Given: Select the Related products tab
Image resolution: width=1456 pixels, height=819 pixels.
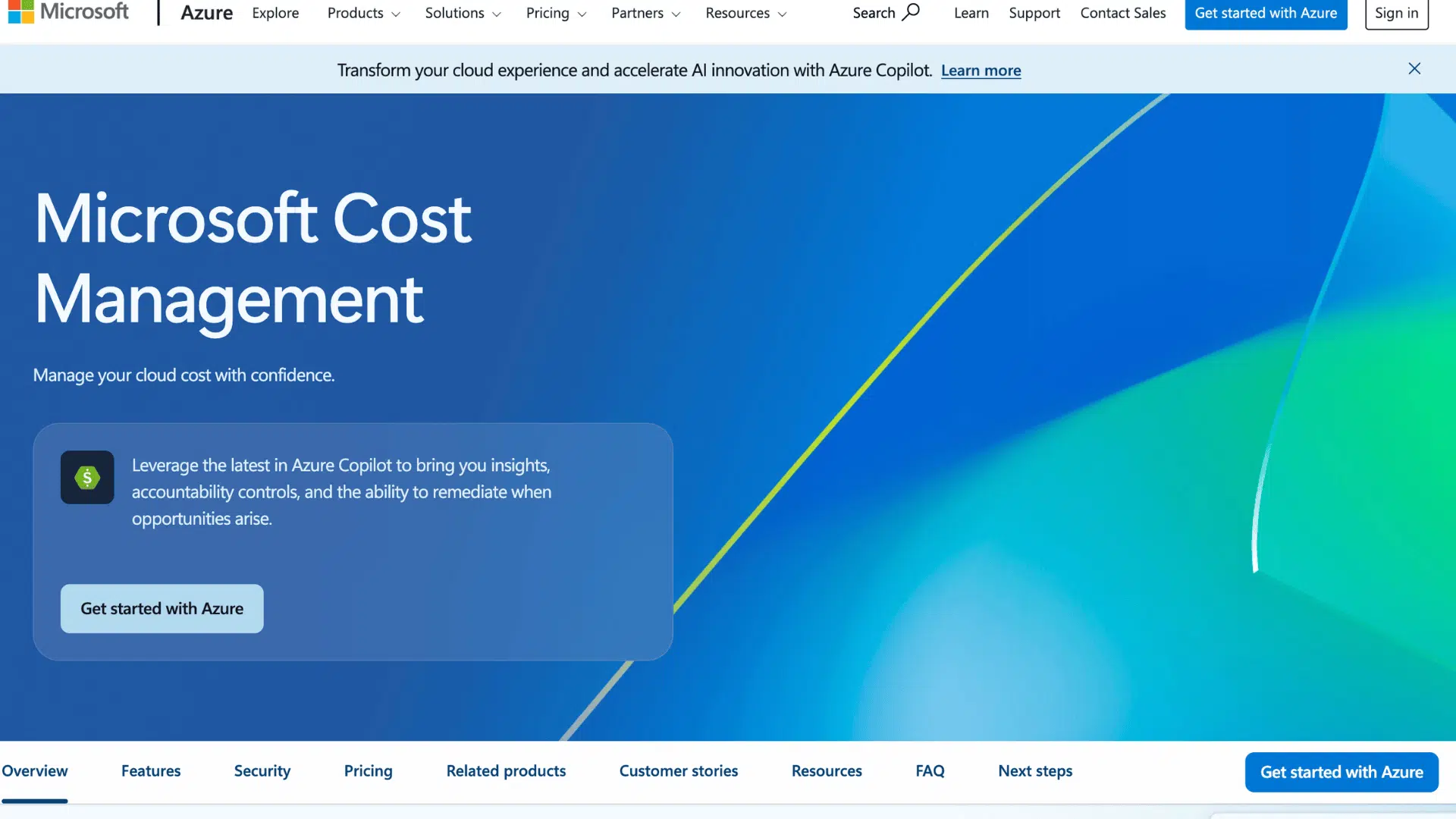Looking at the screenshot, I should (x=505, y=770).
